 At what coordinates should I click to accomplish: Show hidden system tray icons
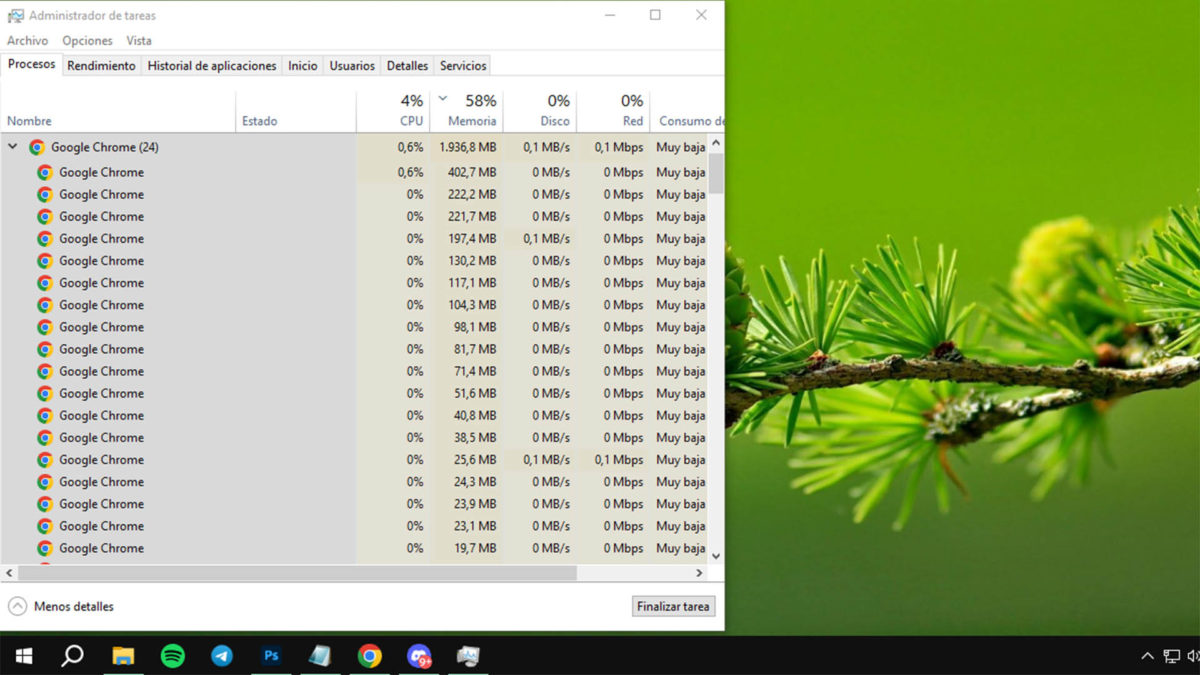(1147, 656)
